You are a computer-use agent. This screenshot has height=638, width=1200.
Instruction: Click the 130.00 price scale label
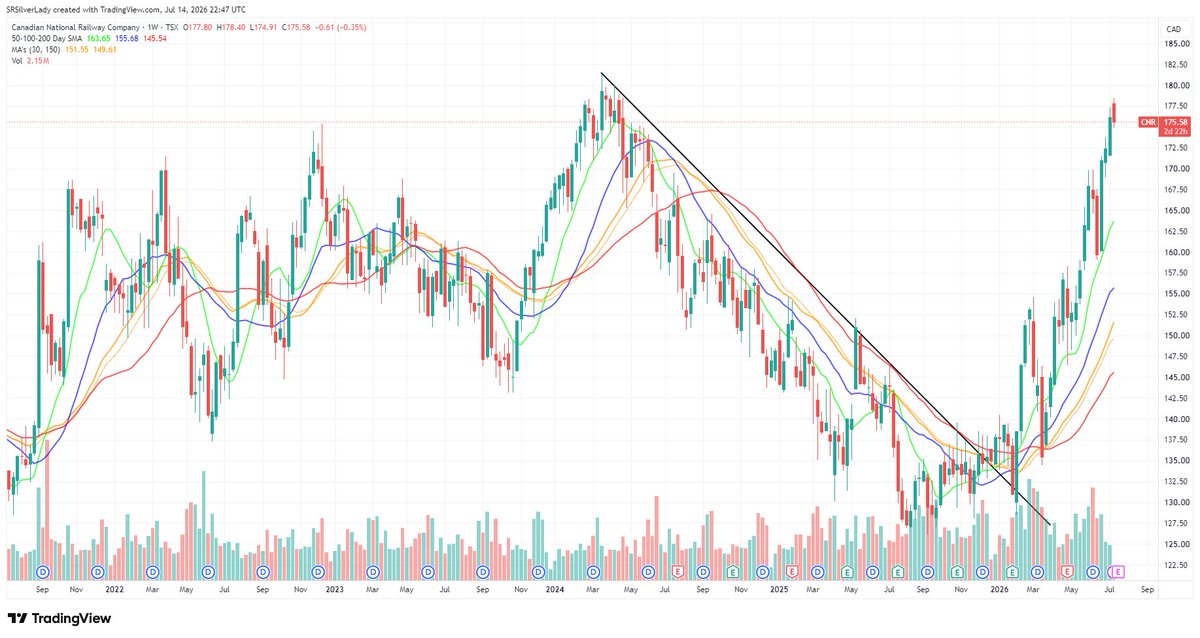[x=1176, y=503]
